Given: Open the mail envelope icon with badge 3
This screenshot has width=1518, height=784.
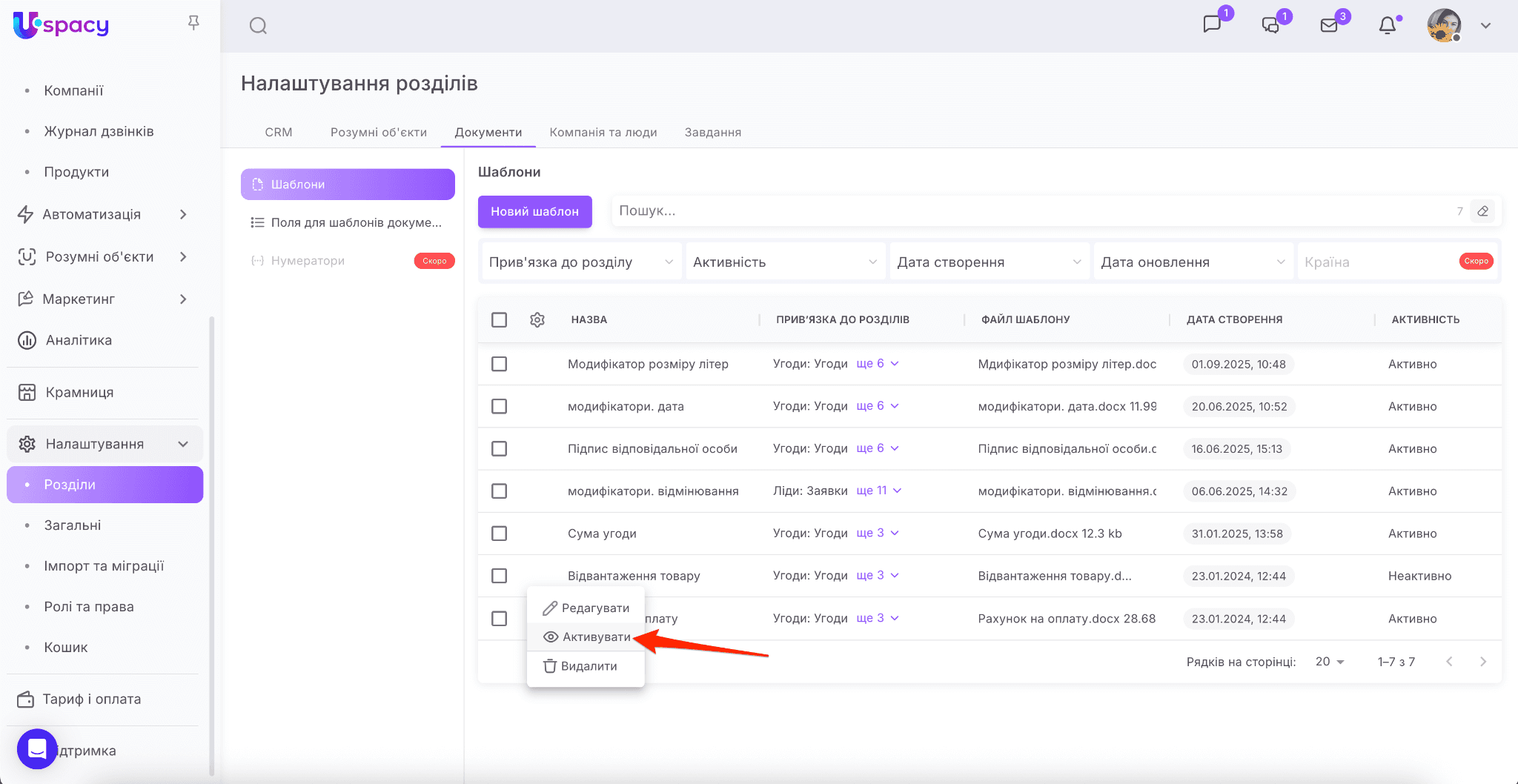Looking at the screenshot, I should 1329,26.
